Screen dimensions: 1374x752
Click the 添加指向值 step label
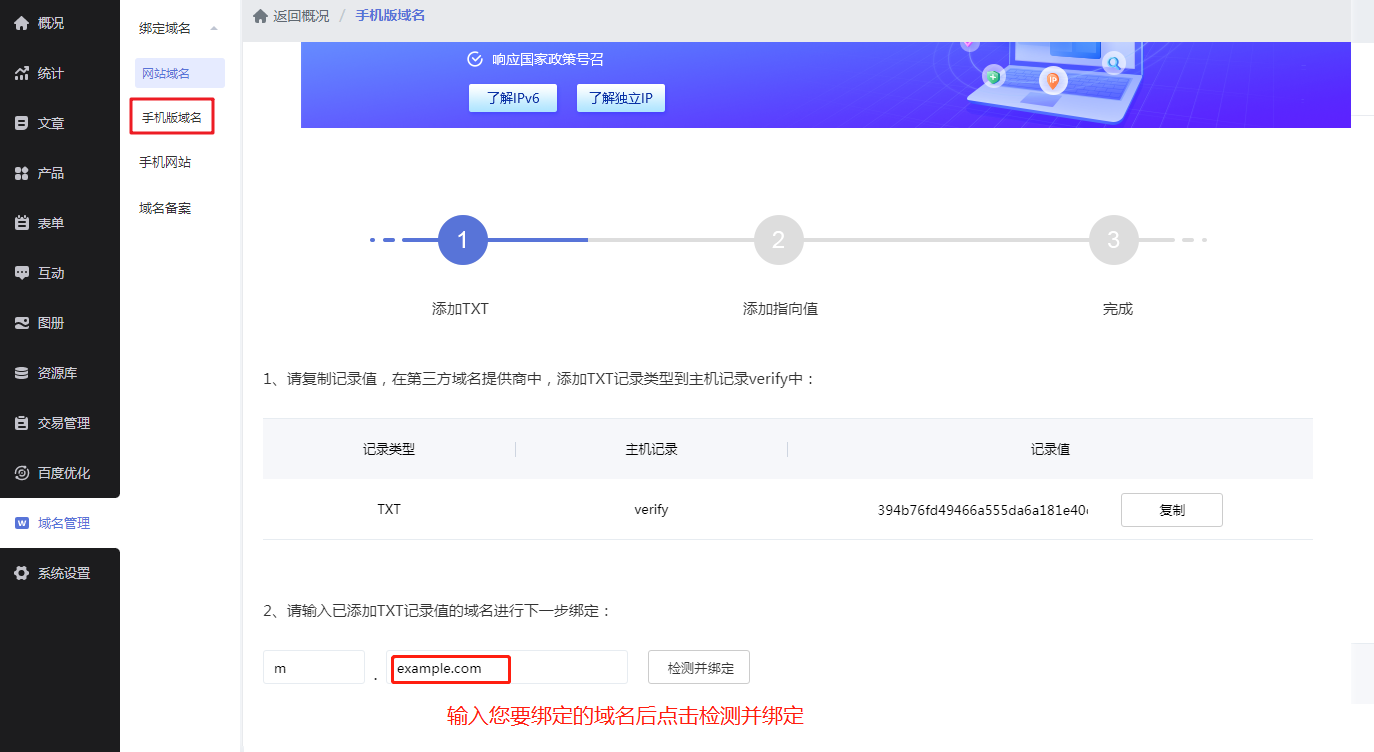tap(780, 309)
